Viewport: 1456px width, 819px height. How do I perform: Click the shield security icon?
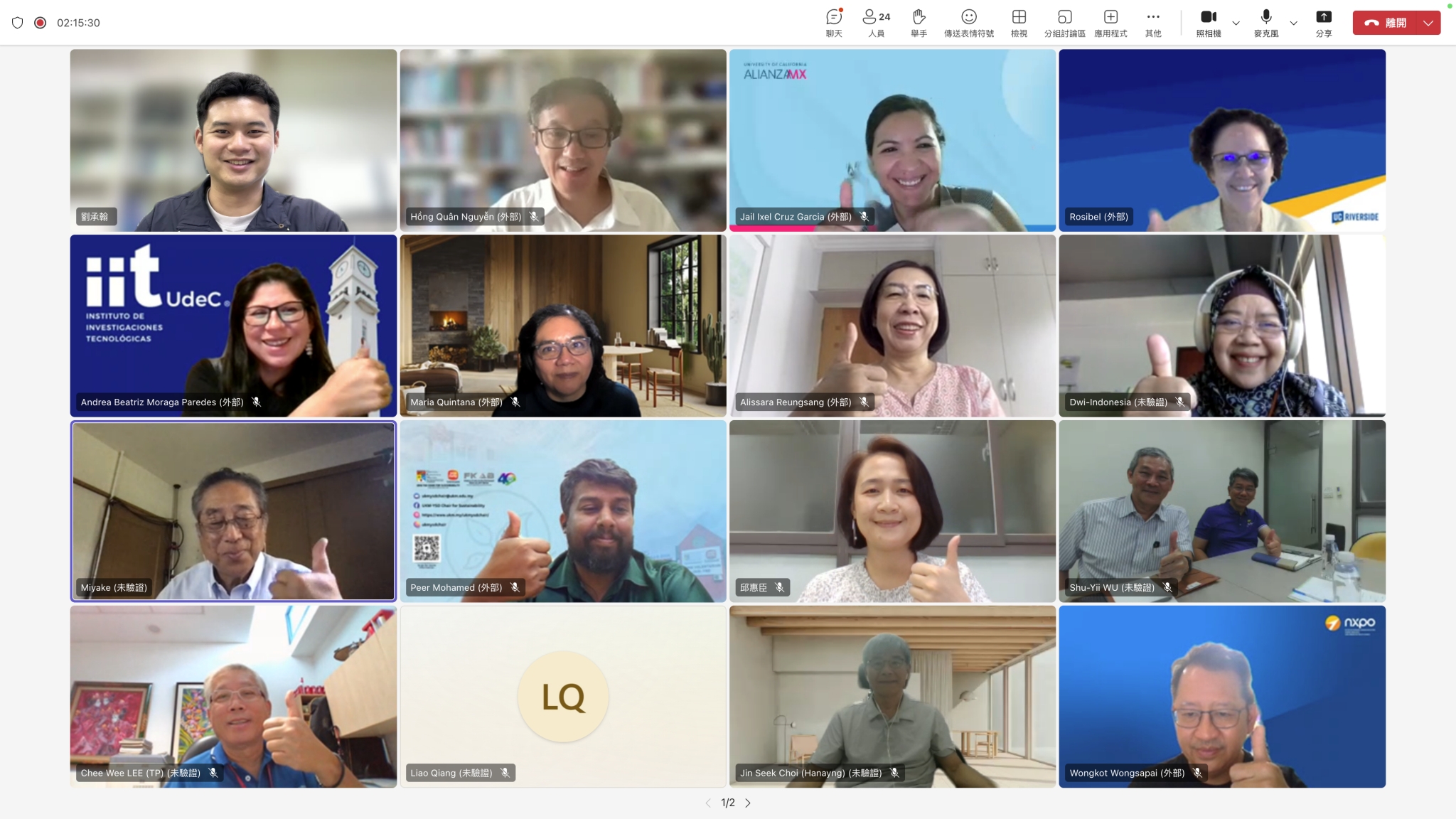coord(18,23)
